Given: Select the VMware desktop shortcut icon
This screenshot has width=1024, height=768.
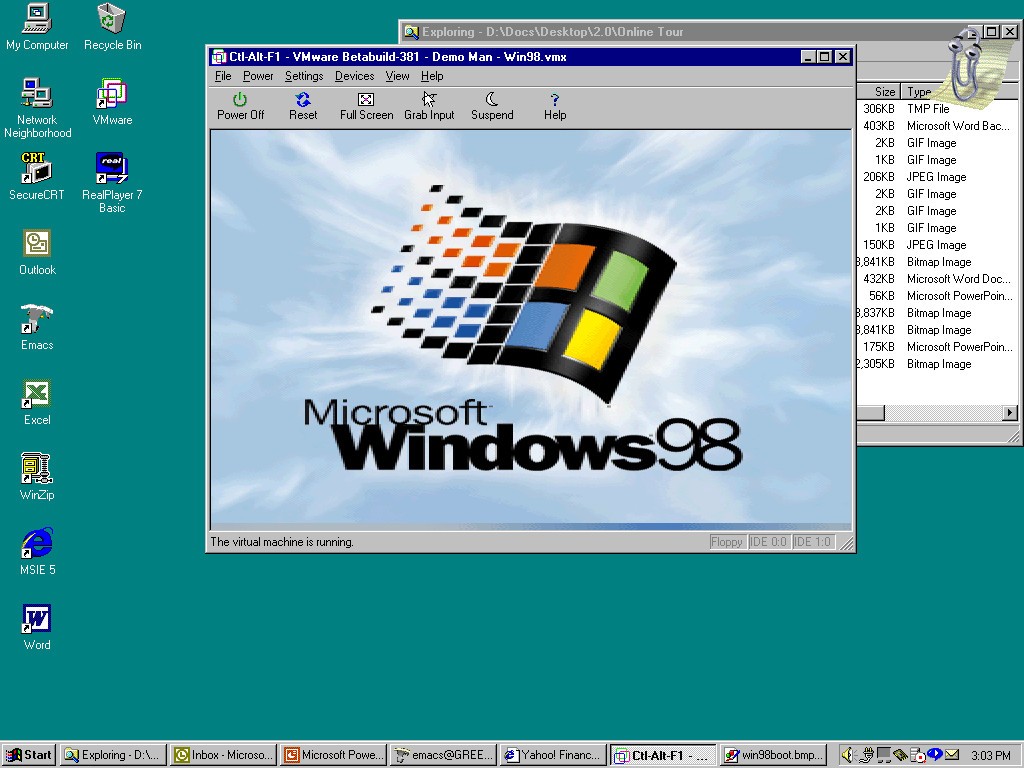Looking at the screenshot, I should [x=112, y=102].
